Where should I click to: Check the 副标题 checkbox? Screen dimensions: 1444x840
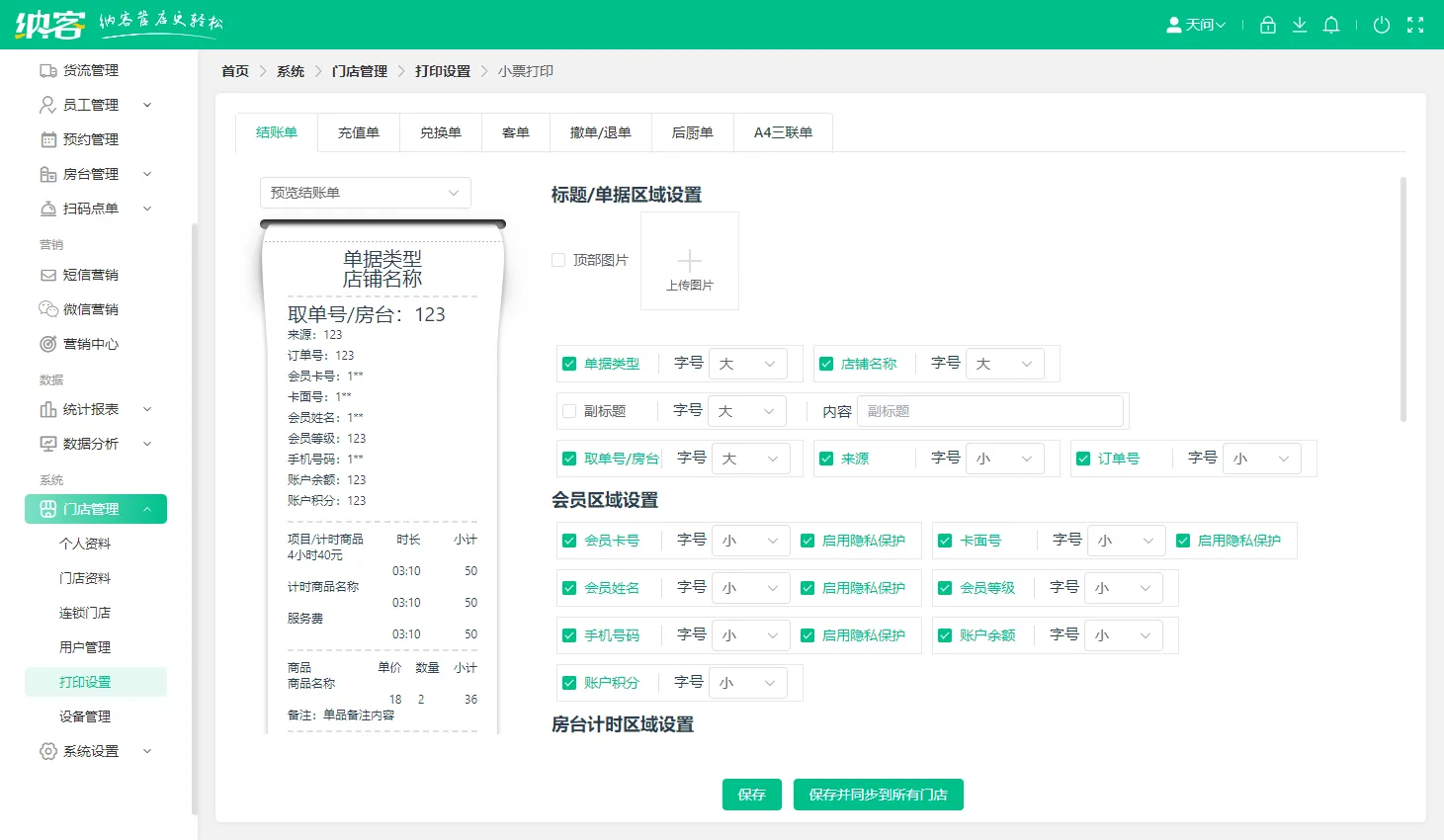click(568, 411)
